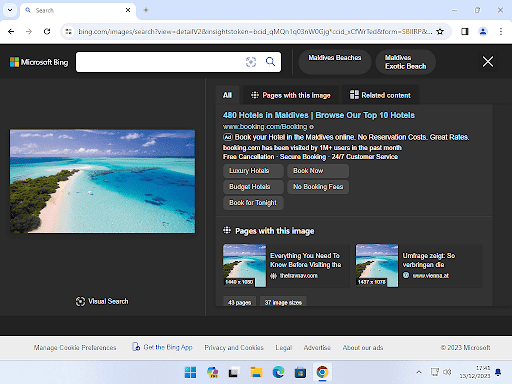Screen dimensions: 512x384
Task: Select the Maldives Exotic Beach suggestion chip
Action: click(x=405, y=62)
